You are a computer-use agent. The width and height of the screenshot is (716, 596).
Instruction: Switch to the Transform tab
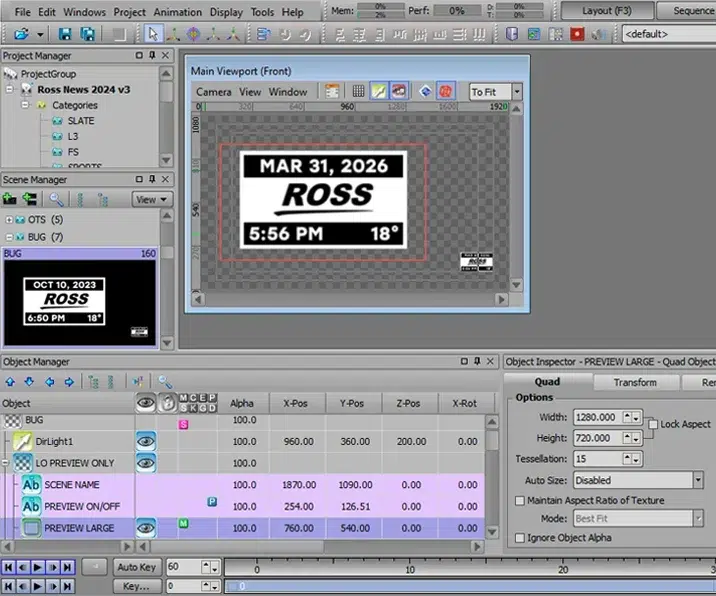click(635, 382)
